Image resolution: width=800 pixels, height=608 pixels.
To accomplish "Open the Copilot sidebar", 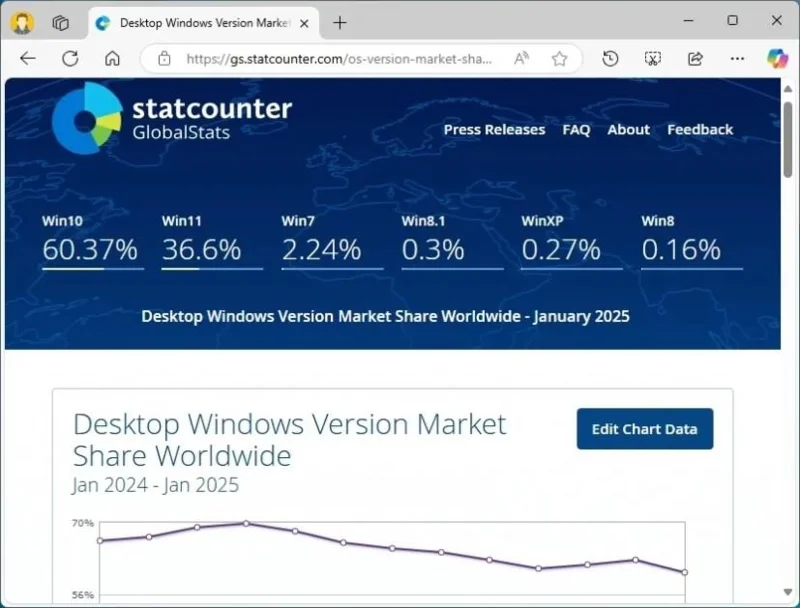I will tap(778, 58).
